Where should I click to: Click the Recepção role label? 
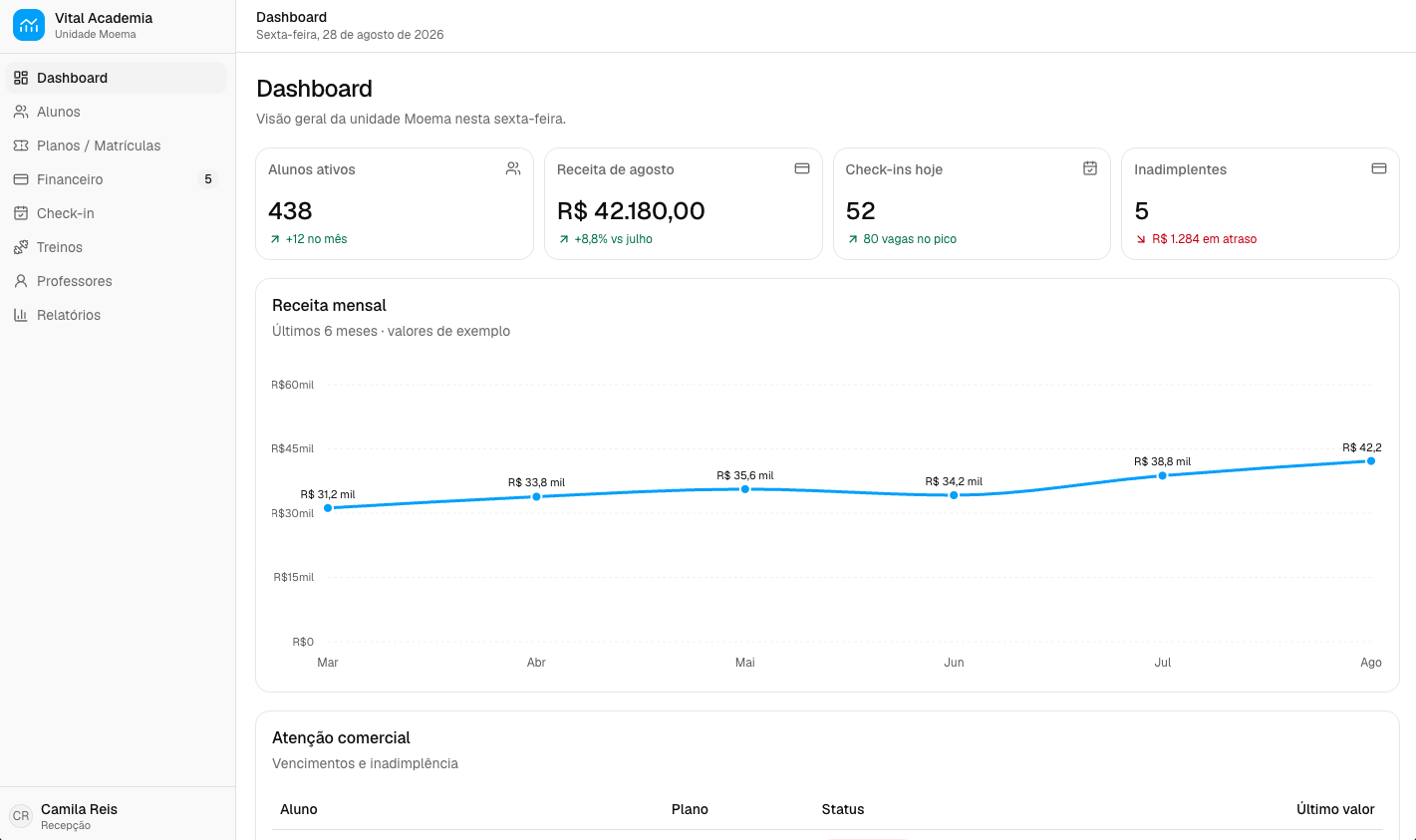(66, 825)
